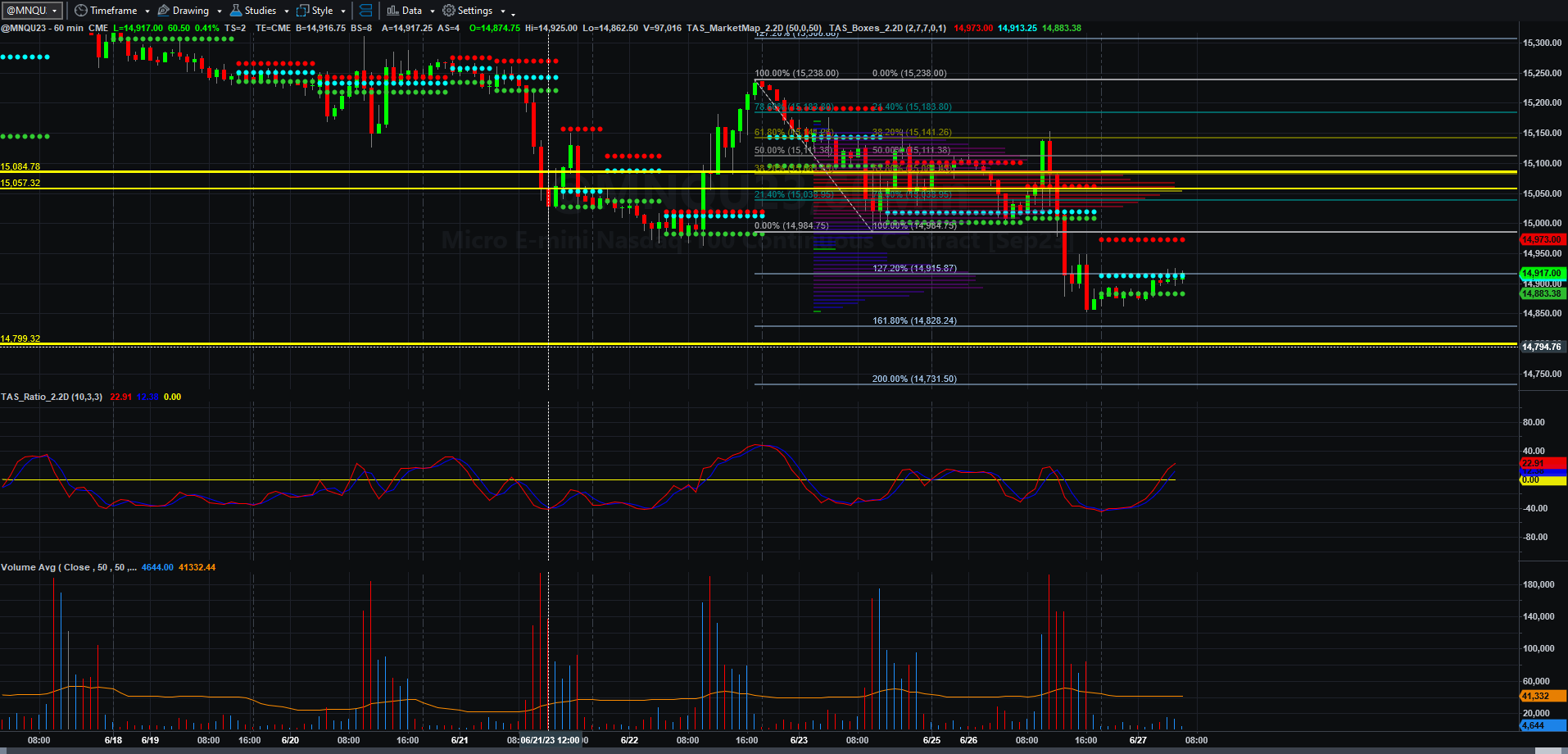Viewport: 1568px width, 754px height.
Task: Open the Data menu
Action: [411, 11]
